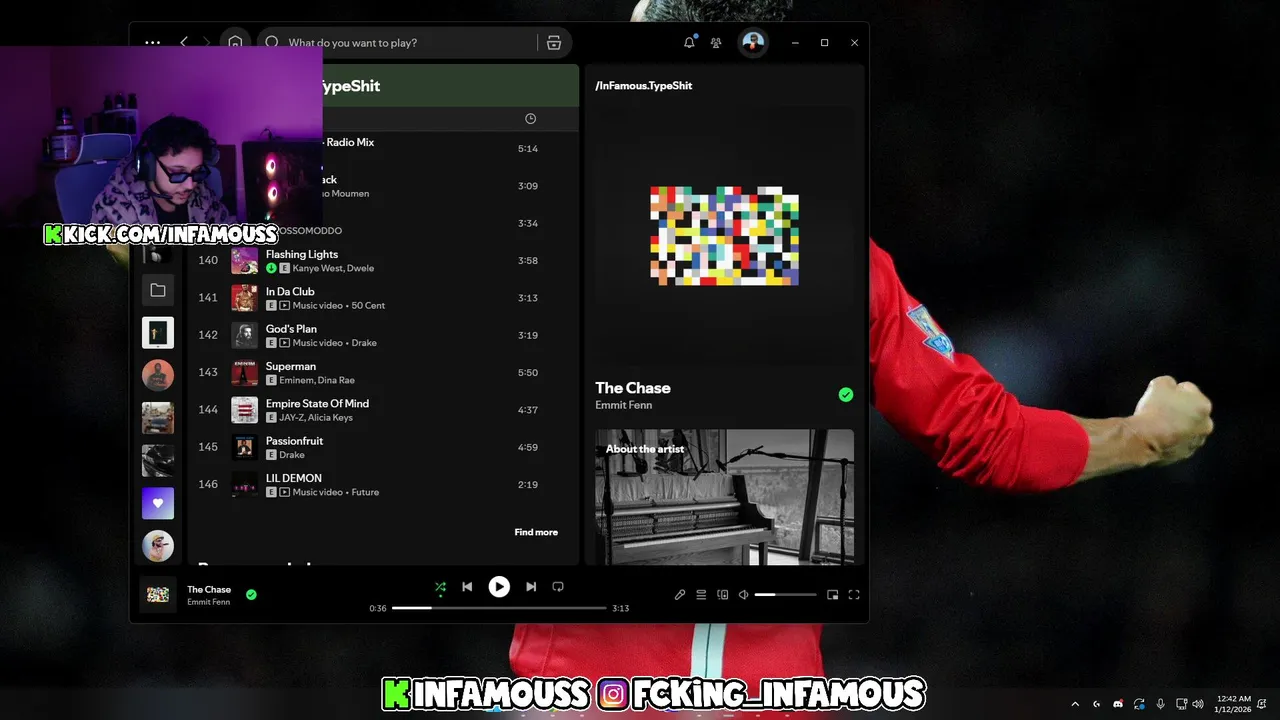The height and width of the screenshot is (720, 1280).
Task: Click the taskbar microphone icon
Action: tap(1160, 704)
